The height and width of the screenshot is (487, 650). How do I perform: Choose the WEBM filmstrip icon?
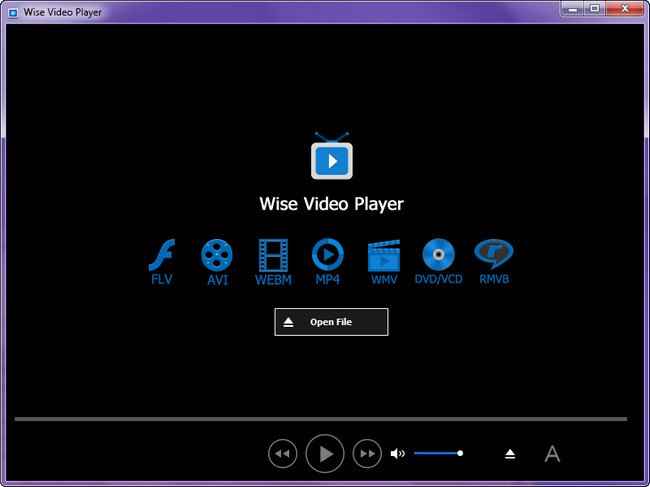point(273,255)
